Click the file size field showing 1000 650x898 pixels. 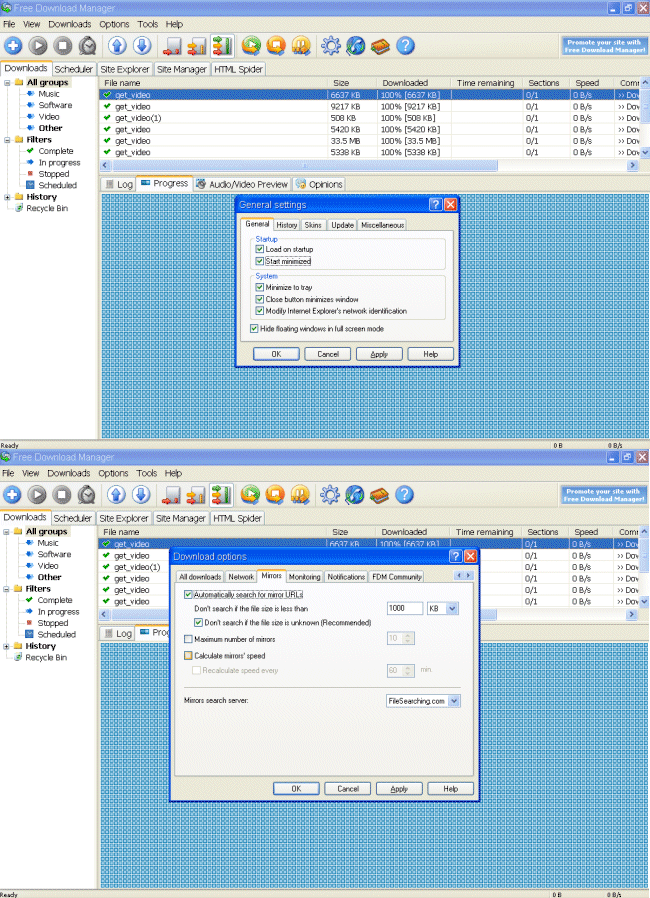point(405,608)
